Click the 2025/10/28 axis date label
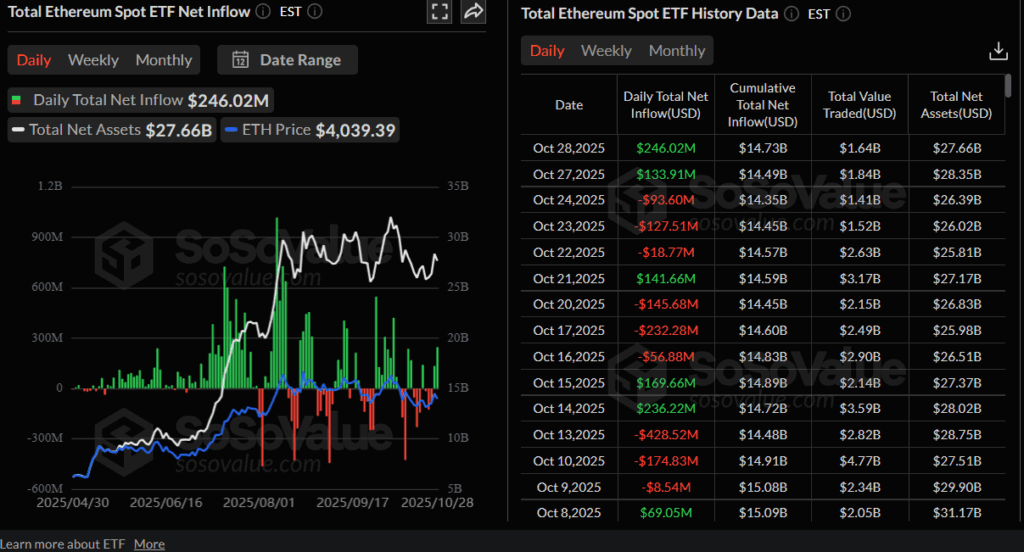The width and height of the screenshot is (1024, 552). [437, 503]
